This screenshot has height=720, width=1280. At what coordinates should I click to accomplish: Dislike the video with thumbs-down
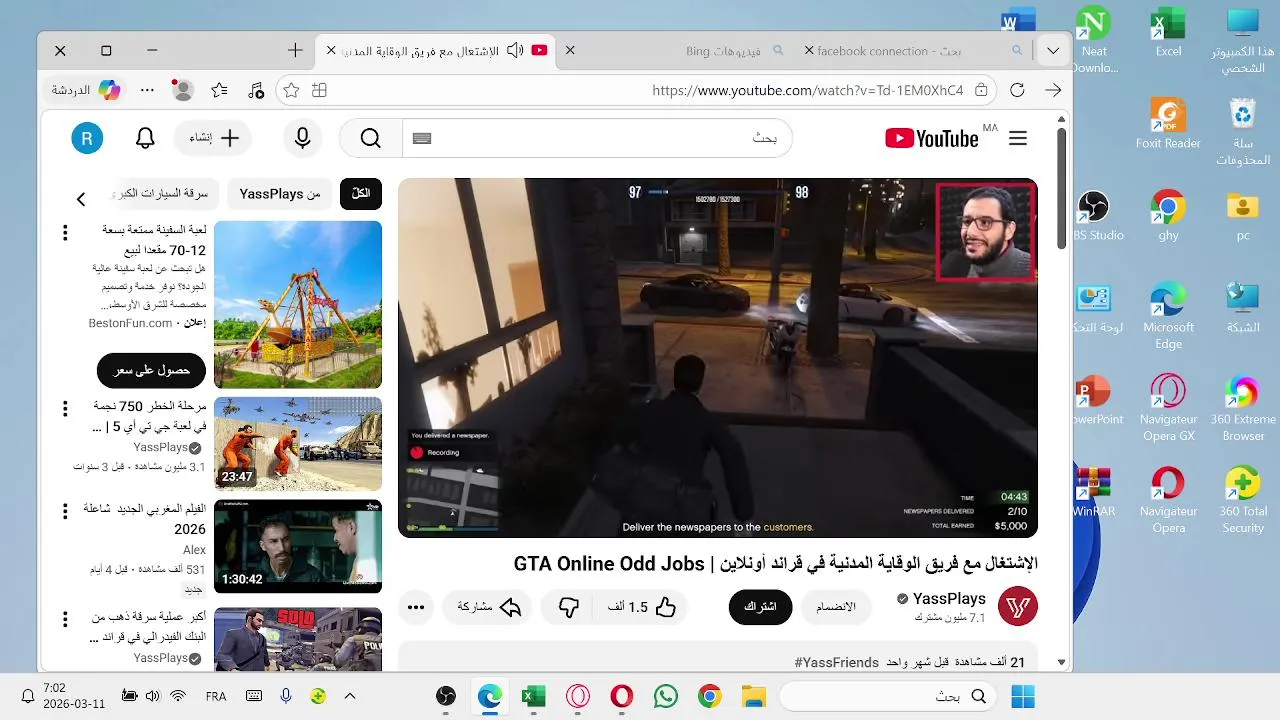pos(568,607)
